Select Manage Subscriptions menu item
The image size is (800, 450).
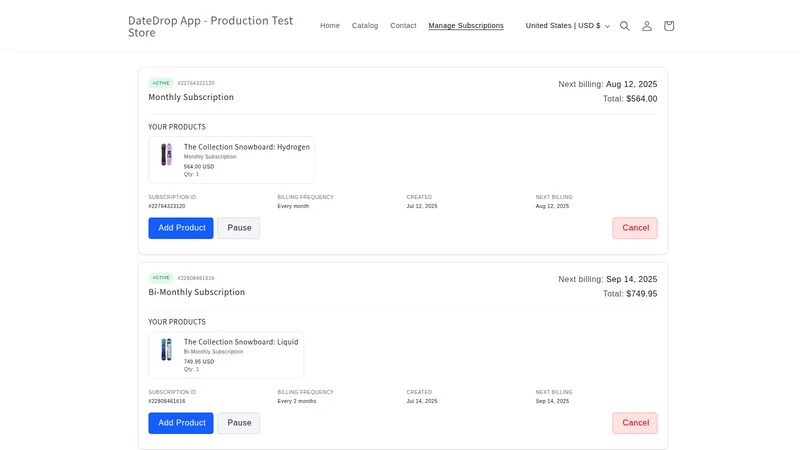(x=466, y=26)
